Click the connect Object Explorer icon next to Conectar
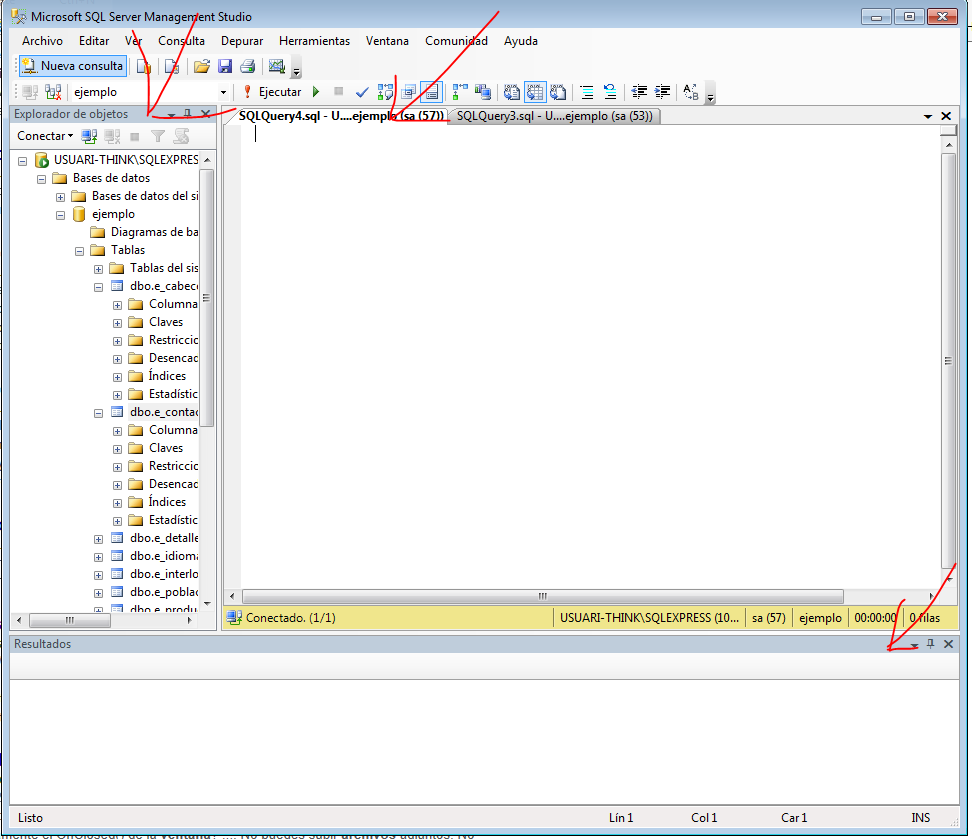Image resolution: width=972 pixels, height=839 pixels. pos(89,136)
